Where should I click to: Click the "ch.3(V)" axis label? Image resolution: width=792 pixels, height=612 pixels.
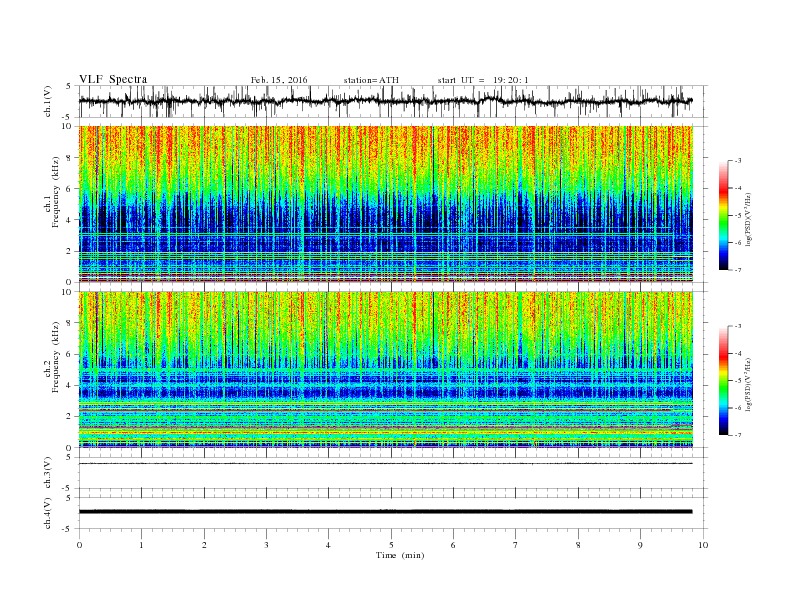(x=48, y=473)
